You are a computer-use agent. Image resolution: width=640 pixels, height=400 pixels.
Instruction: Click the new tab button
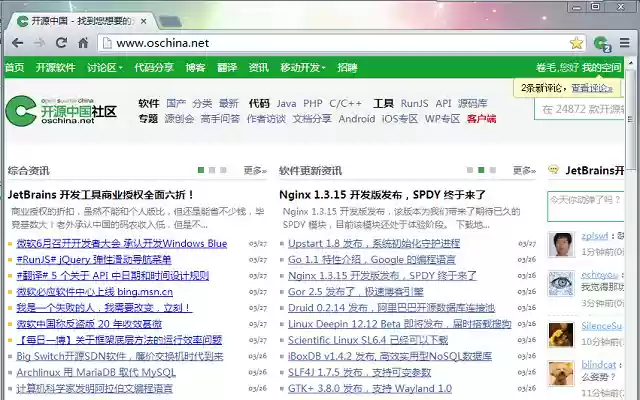click(170, 21)
